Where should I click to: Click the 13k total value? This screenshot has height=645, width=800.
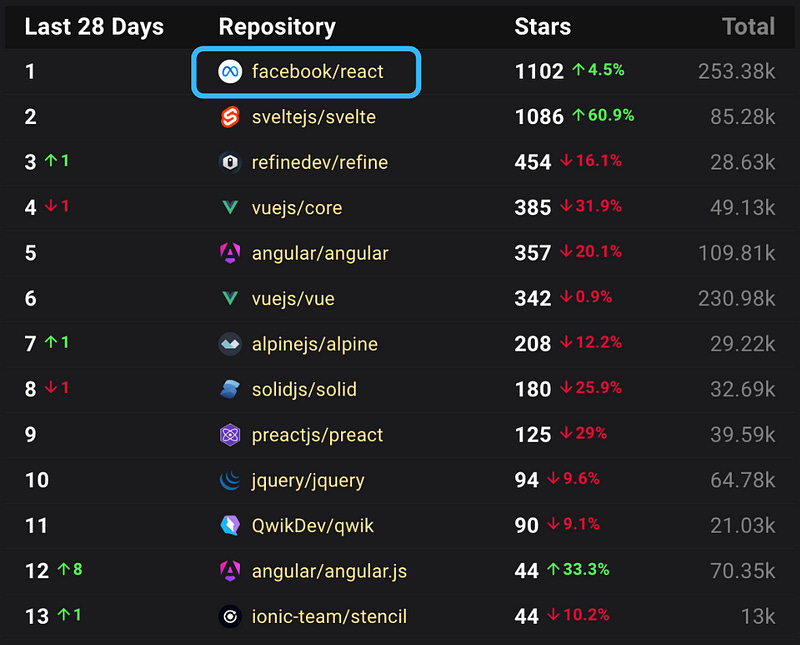tap(758, 616)
